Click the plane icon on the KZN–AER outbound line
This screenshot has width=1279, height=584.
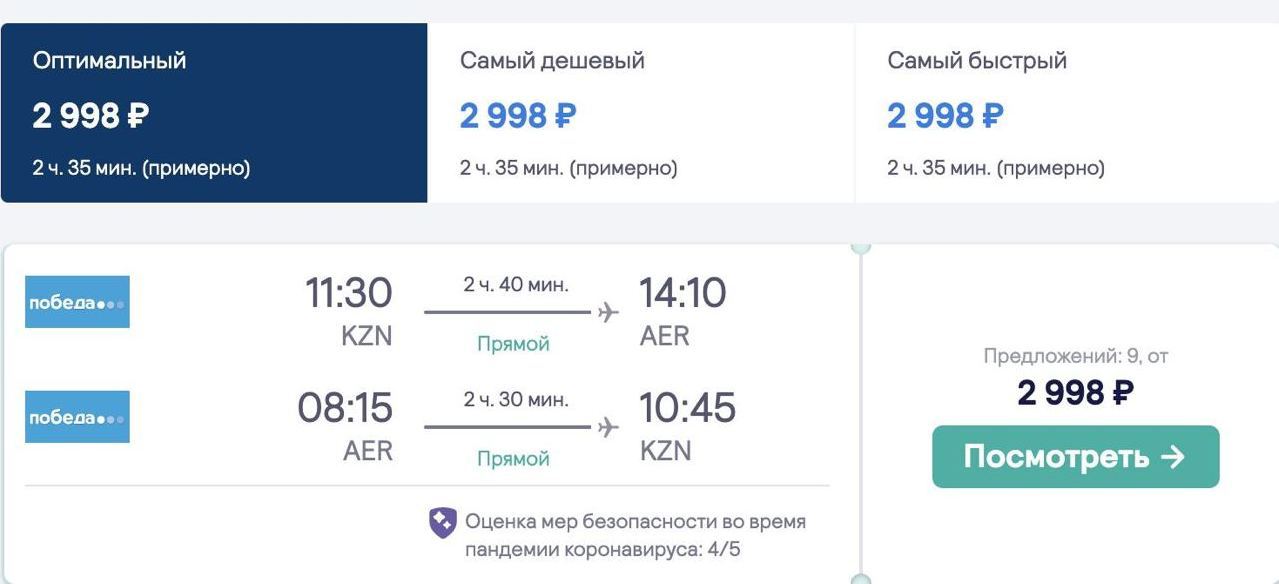[608, 313]
